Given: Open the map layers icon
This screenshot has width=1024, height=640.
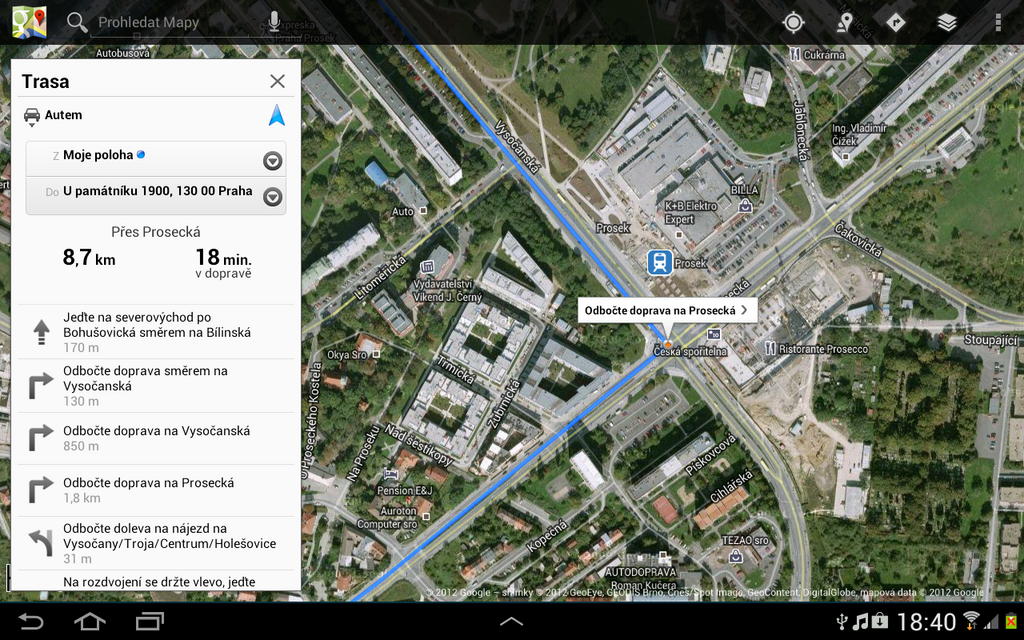Looking at the screenshot, I should [x=946, y=21].
